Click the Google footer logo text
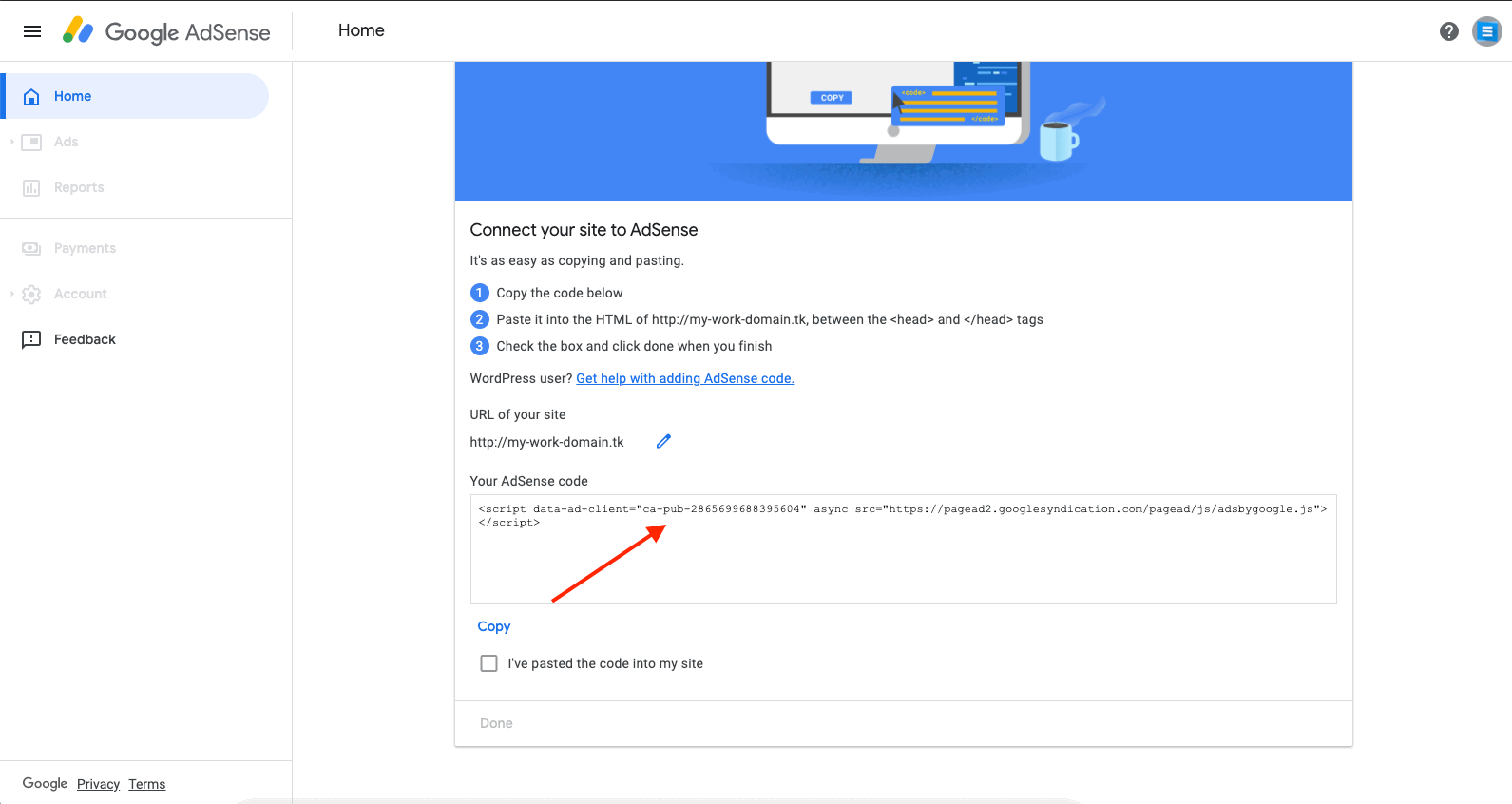This screenshot has height=804, width=1512. [45, 783]
